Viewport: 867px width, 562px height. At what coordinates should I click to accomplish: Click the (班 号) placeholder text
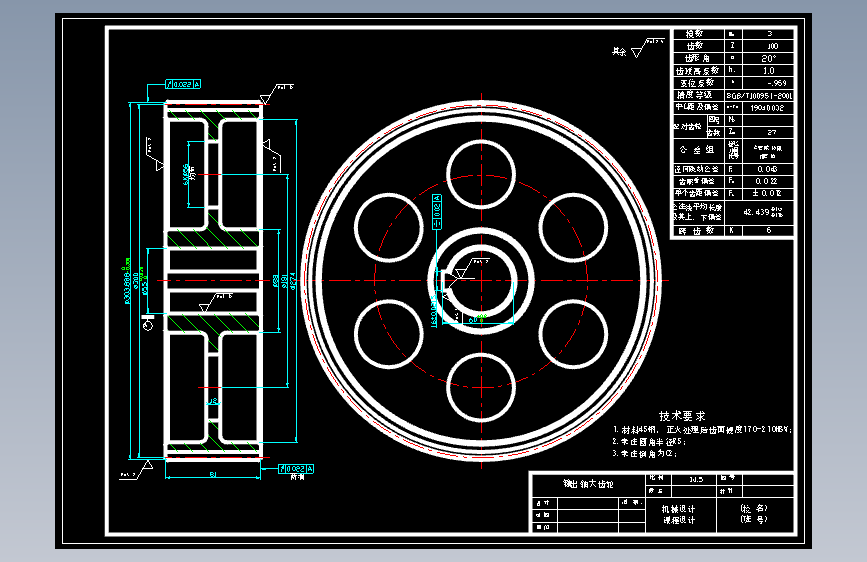pyautogui.click(x=754, y=519)
